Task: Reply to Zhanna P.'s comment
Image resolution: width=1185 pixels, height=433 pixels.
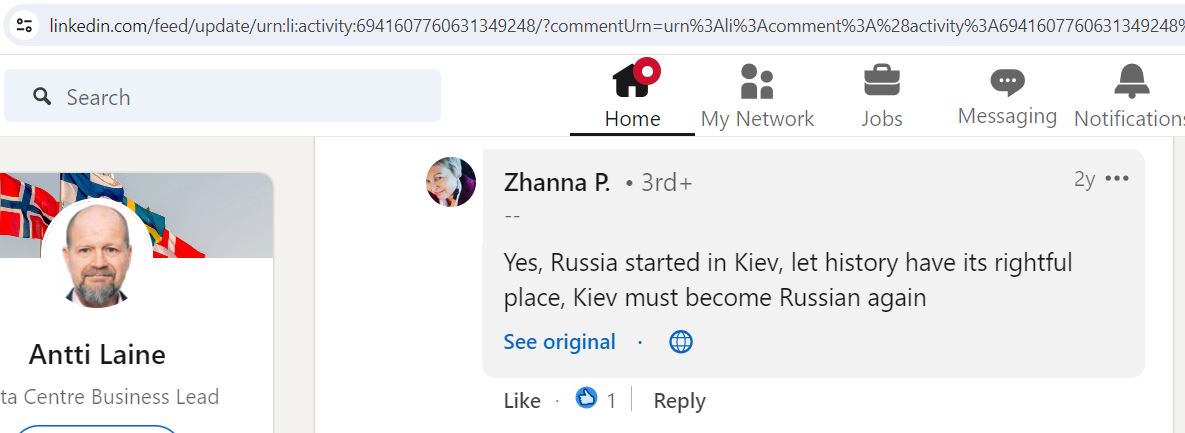Action: click(x=679, y=401)
